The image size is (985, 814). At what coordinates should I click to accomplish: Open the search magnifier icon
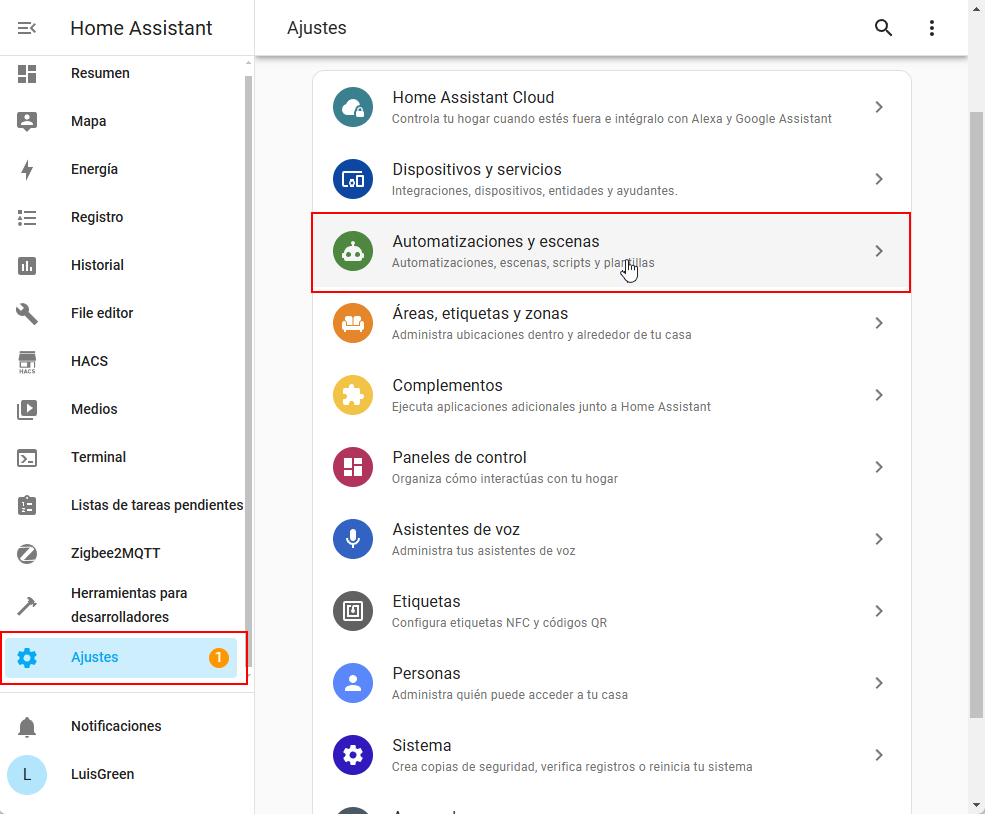883,28
